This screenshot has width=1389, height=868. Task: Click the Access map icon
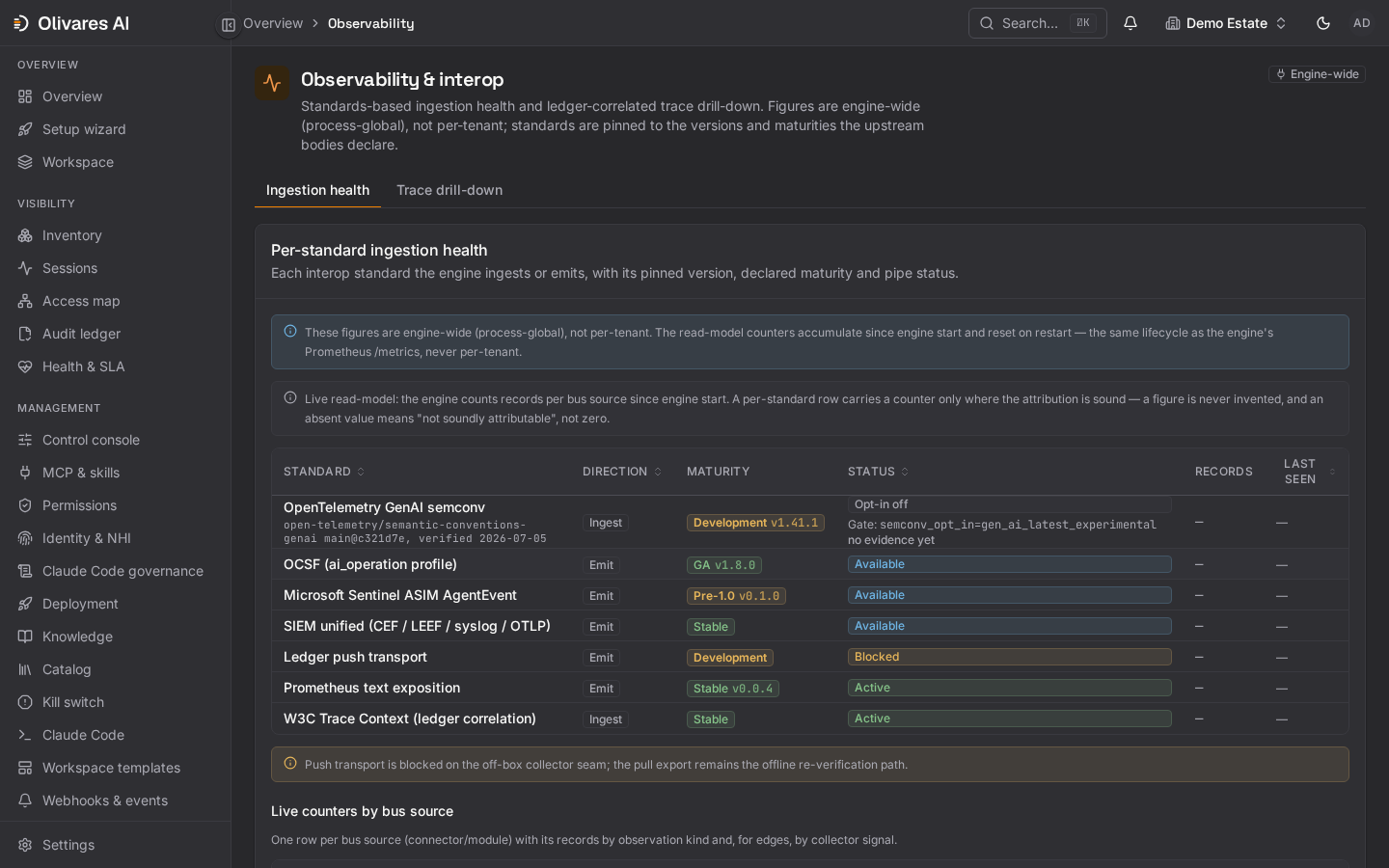[x=25, y=301]
